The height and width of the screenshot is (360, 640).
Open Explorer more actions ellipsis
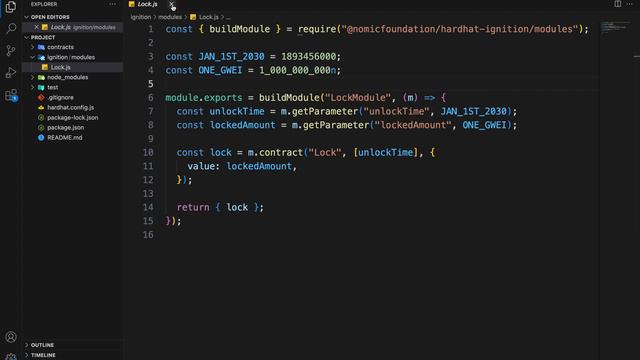coord(112,4)
